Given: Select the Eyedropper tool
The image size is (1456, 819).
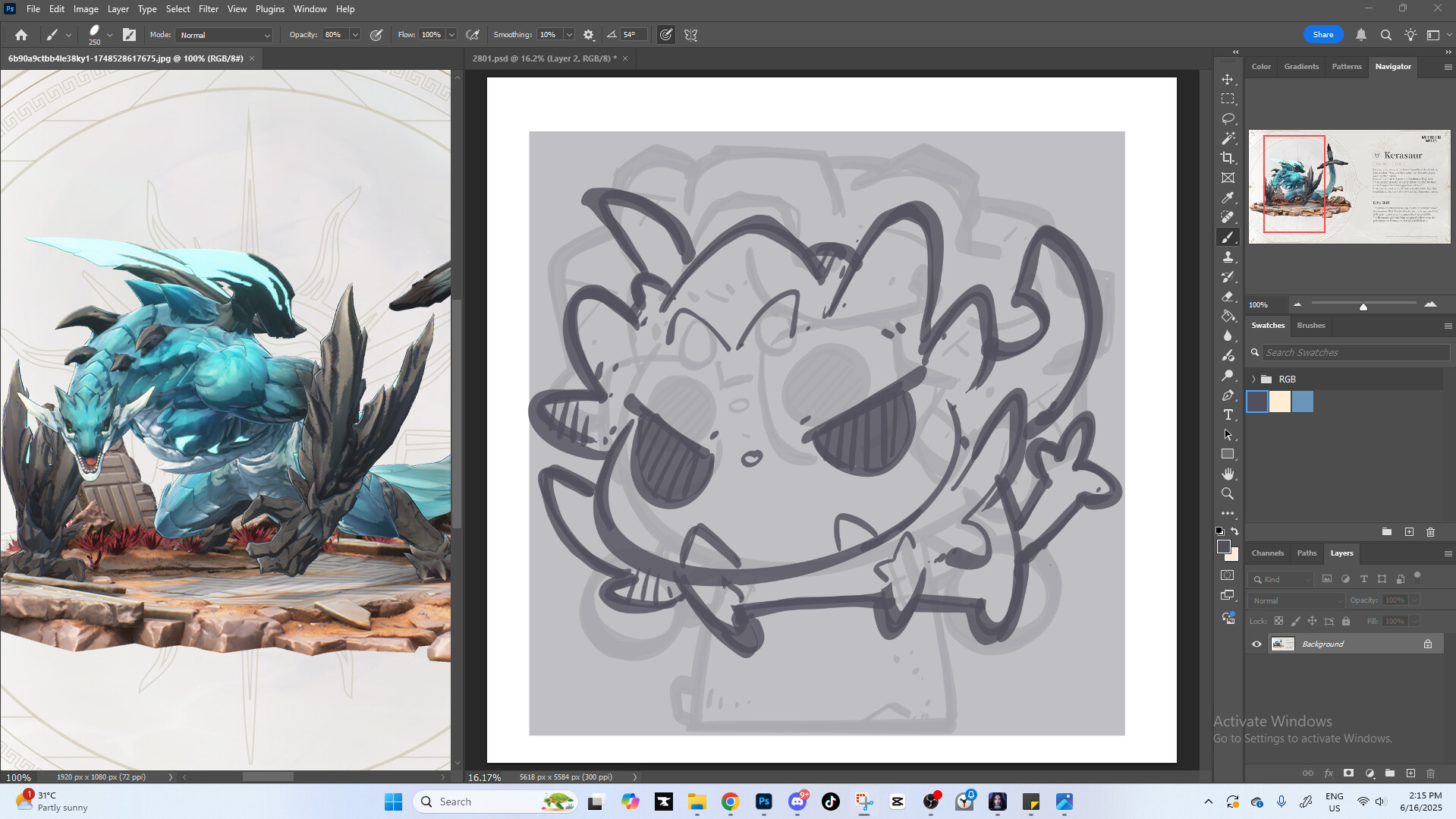Looking at the screenshot, I should point(1228,198).
